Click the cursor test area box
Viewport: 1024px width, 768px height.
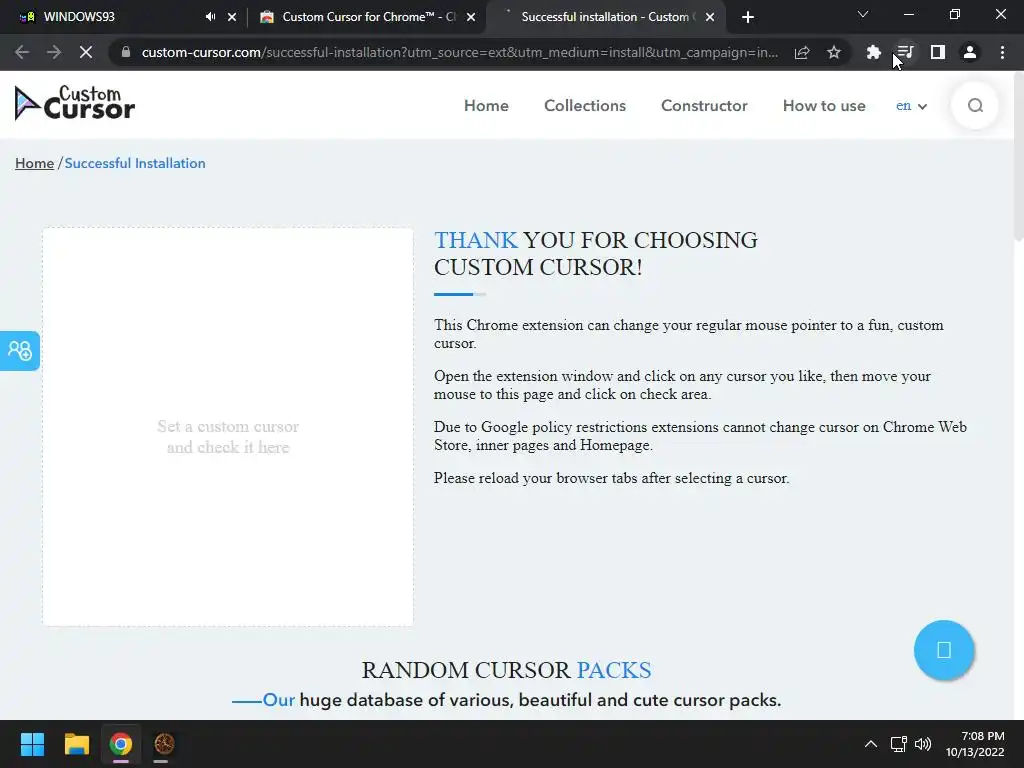pyautogui.click(x=228, y=427)
